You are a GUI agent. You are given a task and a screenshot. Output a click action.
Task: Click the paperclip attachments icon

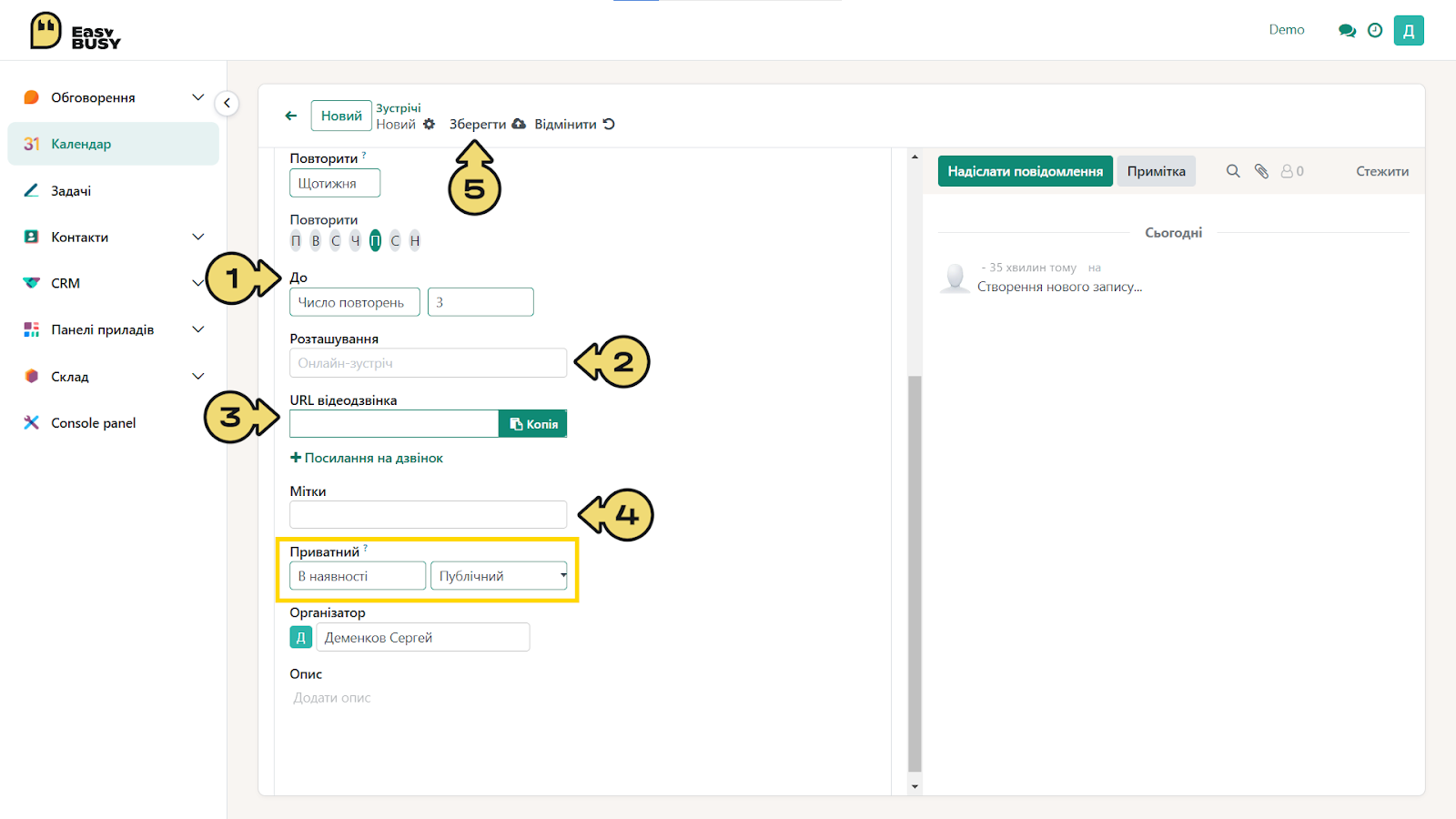(1261, 171)
